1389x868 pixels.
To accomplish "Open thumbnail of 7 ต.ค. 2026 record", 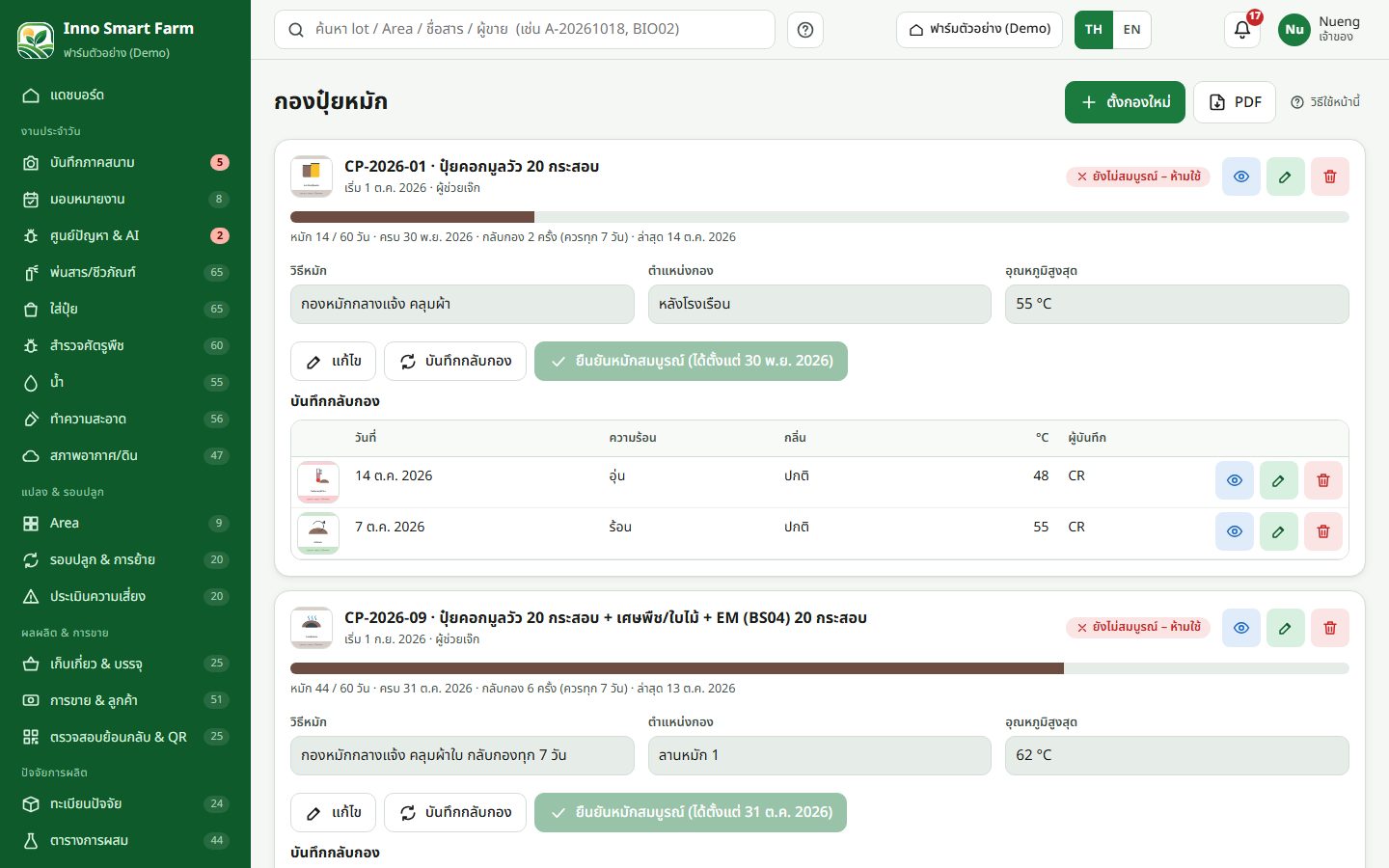I will click(x=318, y=533).
